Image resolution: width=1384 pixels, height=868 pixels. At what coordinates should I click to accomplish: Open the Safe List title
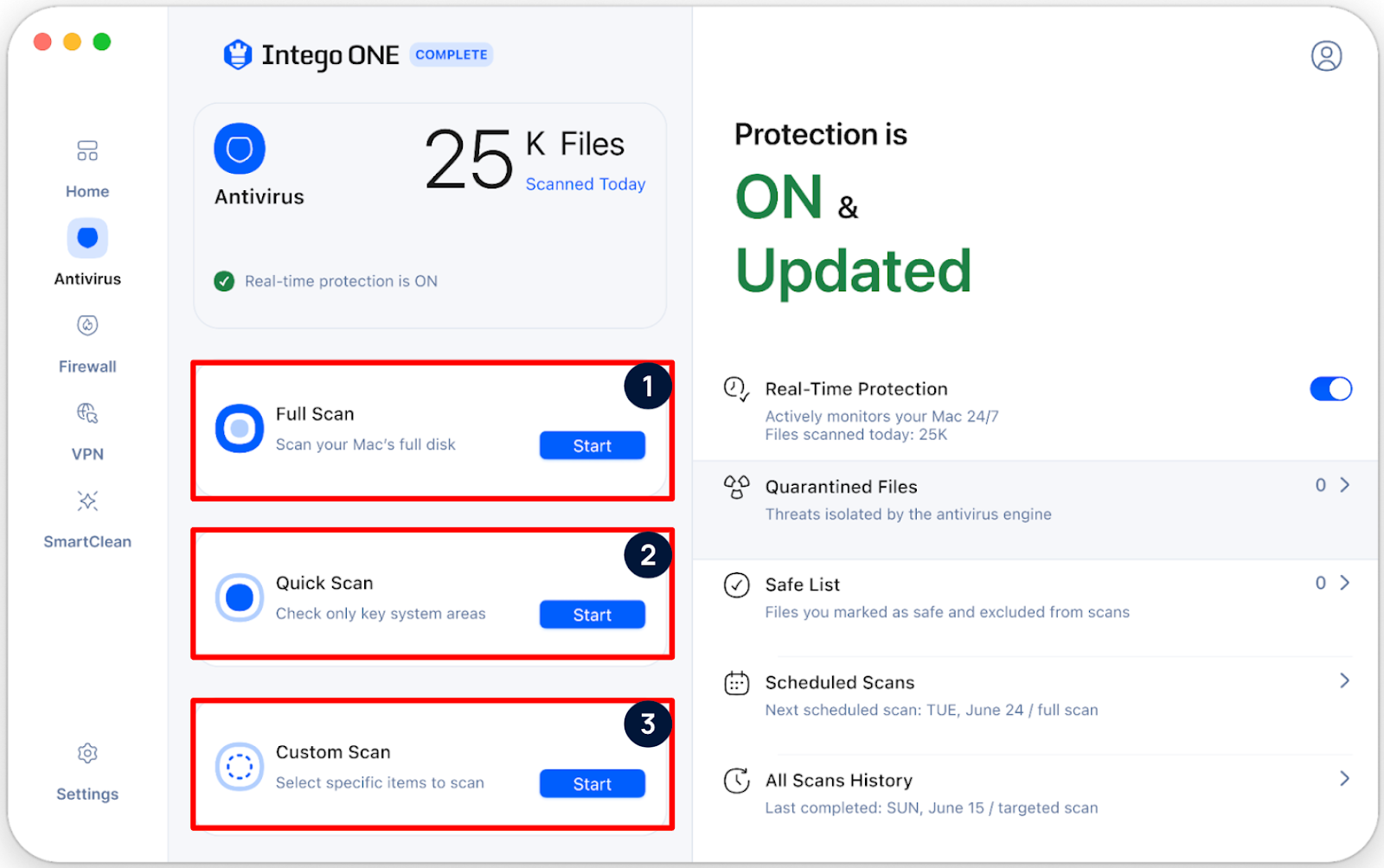point(803,585)
